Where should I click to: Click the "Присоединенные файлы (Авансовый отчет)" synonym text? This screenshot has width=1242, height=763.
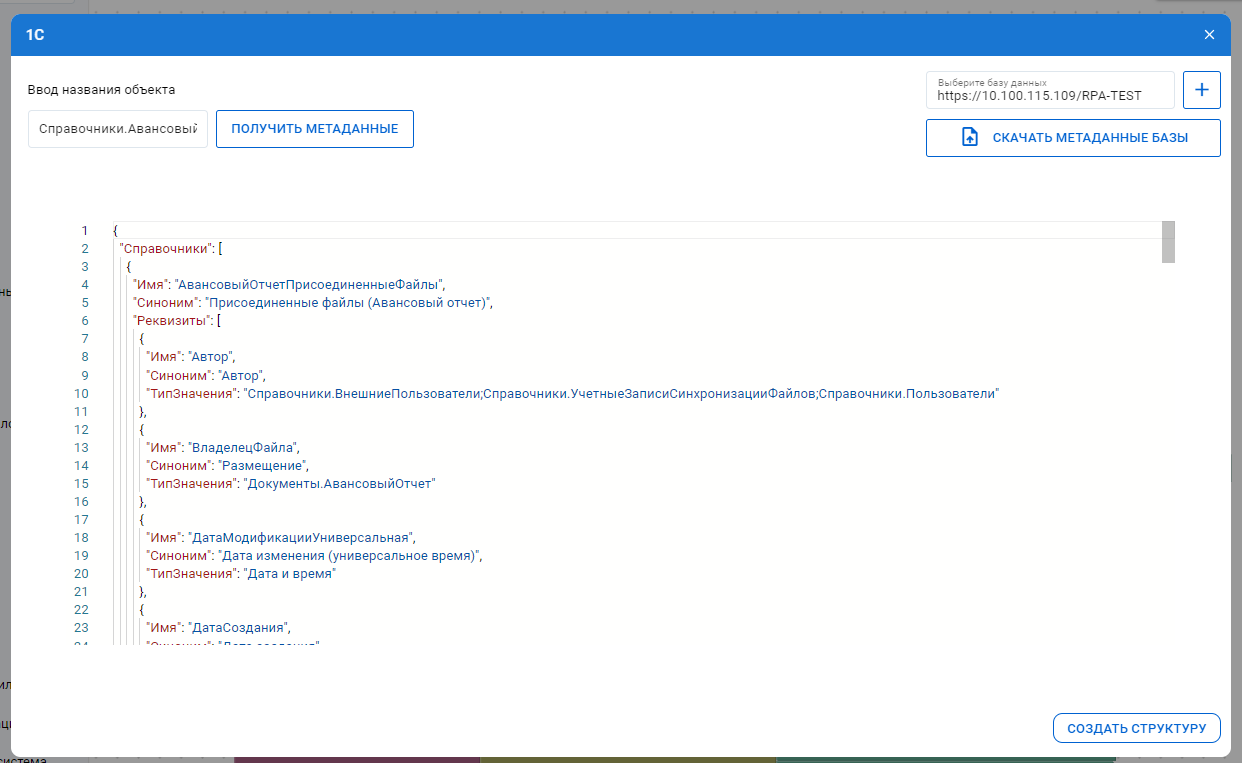(x=347, y=303)
